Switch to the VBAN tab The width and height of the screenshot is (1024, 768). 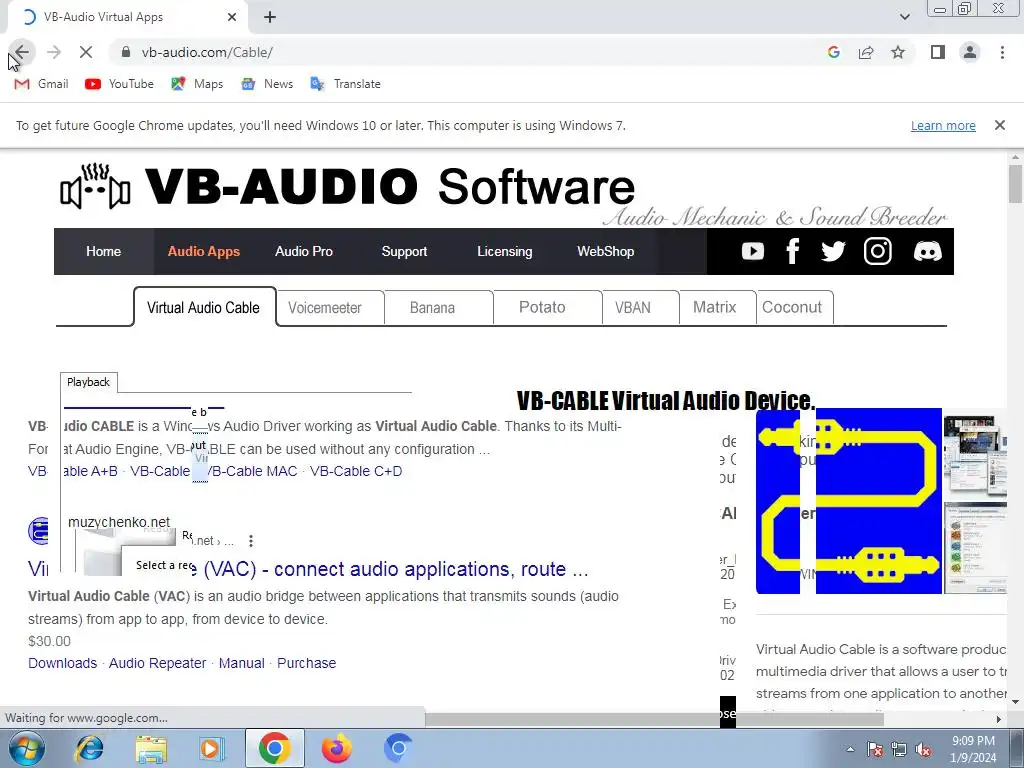[640, 308]
